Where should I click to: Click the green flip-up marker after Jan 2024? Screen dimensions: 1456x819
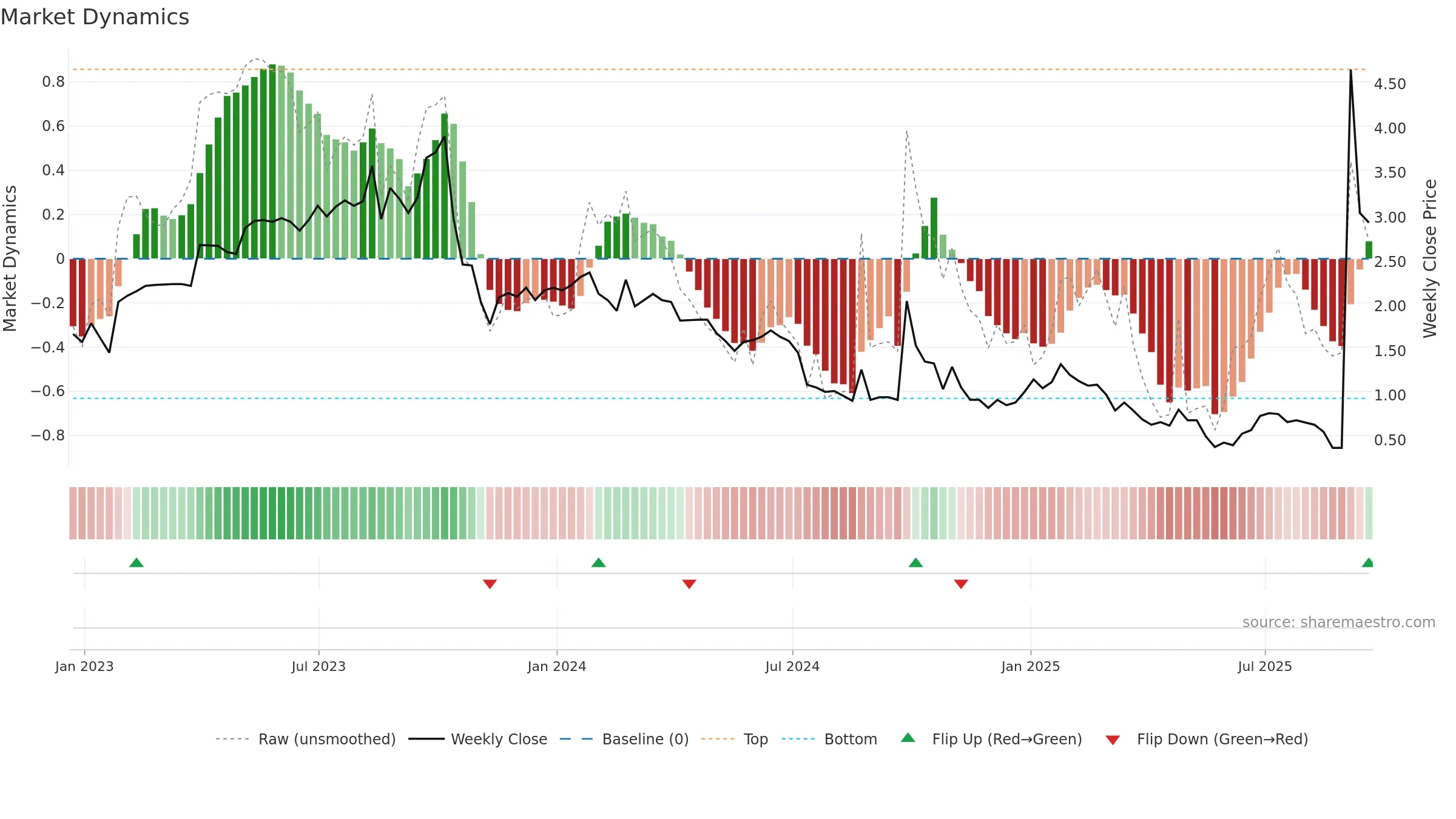pos(599,562)
